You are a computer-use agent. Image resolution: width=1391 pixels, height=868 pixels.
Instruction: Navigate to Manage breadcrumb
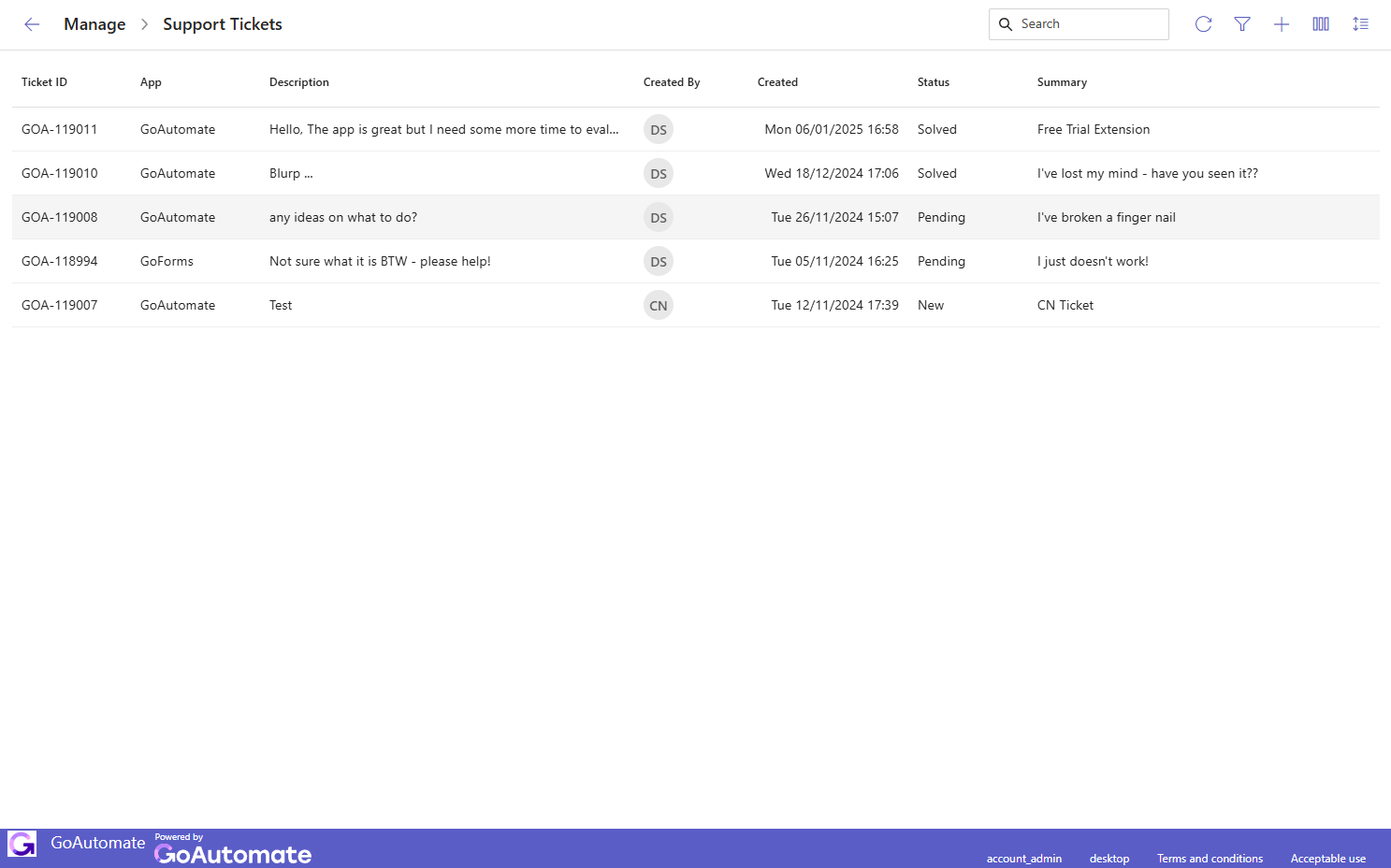pos(94,24)
